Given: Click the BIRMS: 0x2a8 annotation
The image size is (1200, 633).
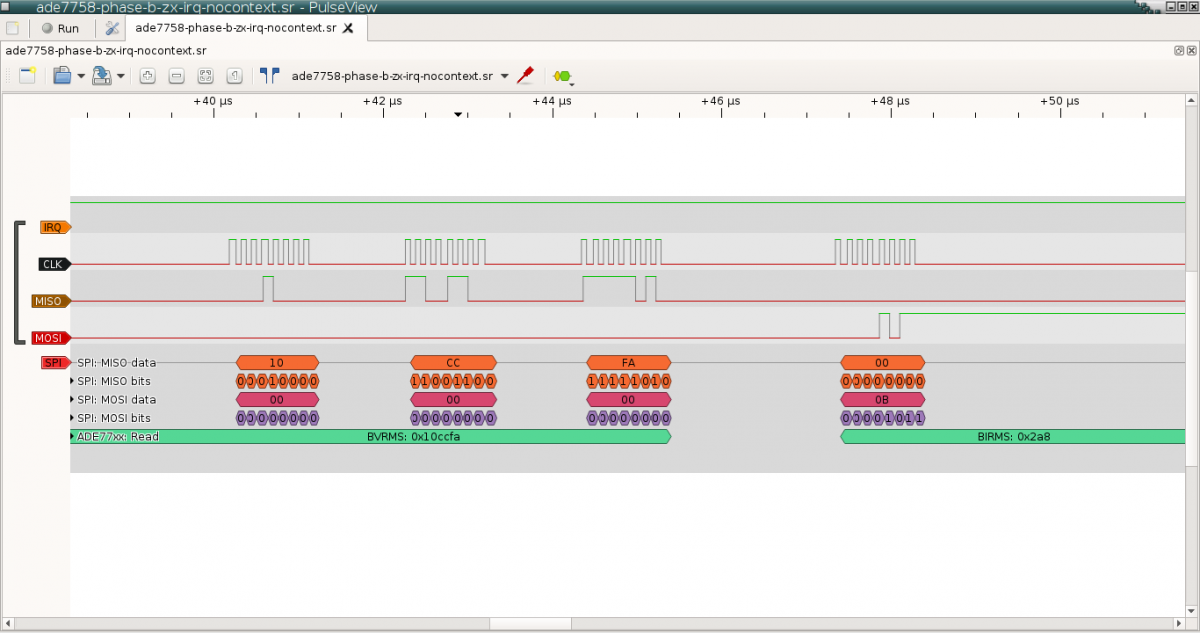Looking at the screenshot, I should click(1013, 437).
